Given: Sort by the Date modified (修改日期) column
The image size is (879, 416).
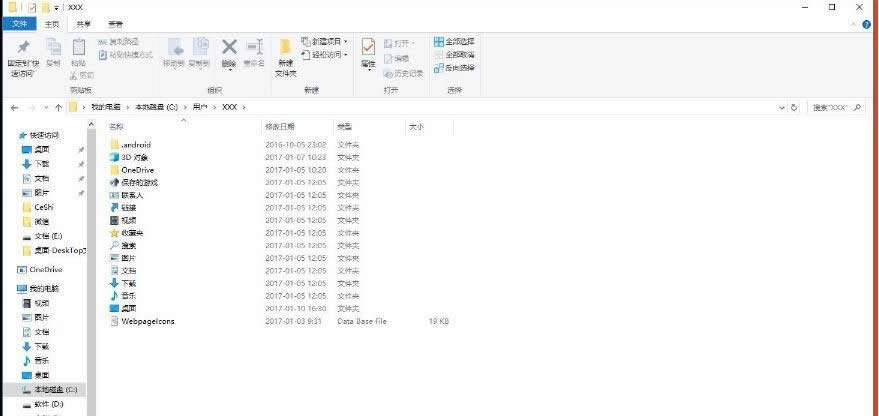Looking at the screenshot, I should coord(280,127).
